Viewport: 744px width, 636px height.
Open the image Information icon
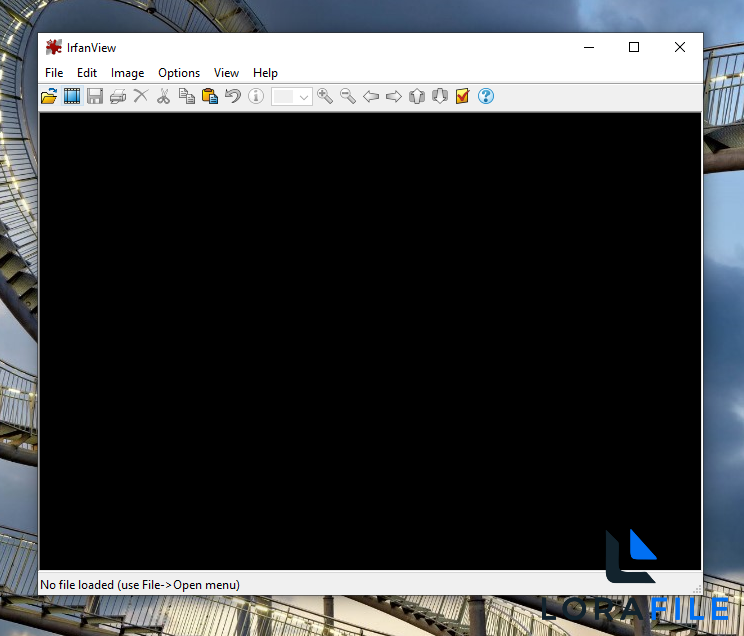(x=256, y=96)
